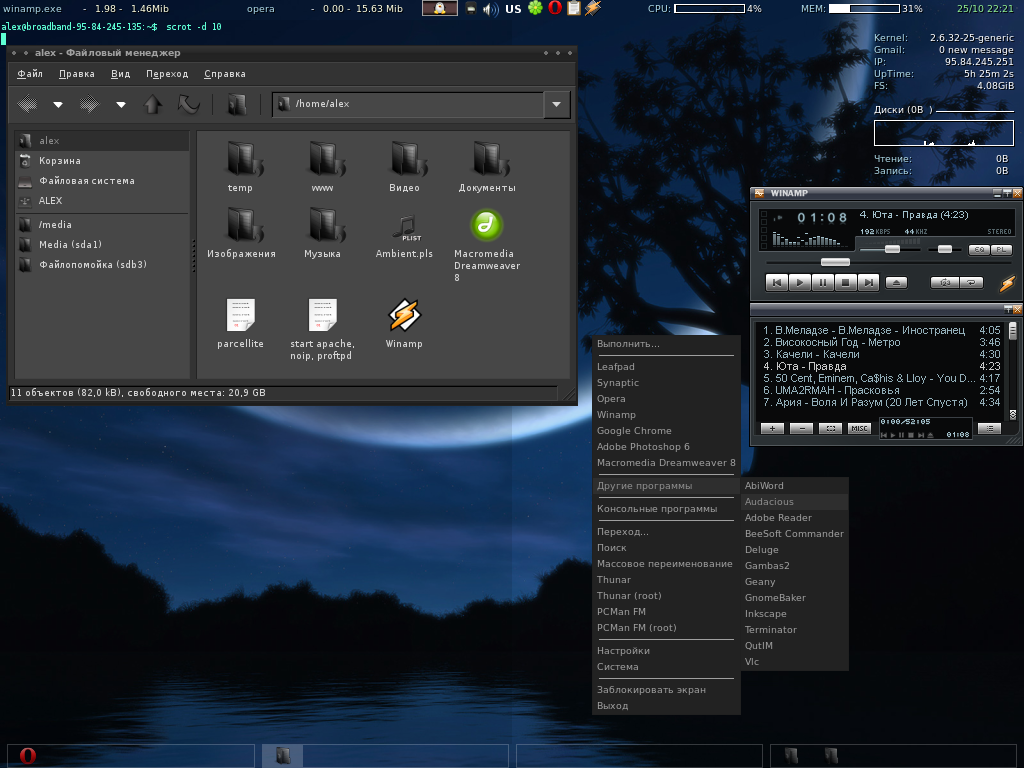The width and height of the screenshot is (1024, 768).
Task: Click the select-all button in Winamp playlist
Action: (830, 428)
